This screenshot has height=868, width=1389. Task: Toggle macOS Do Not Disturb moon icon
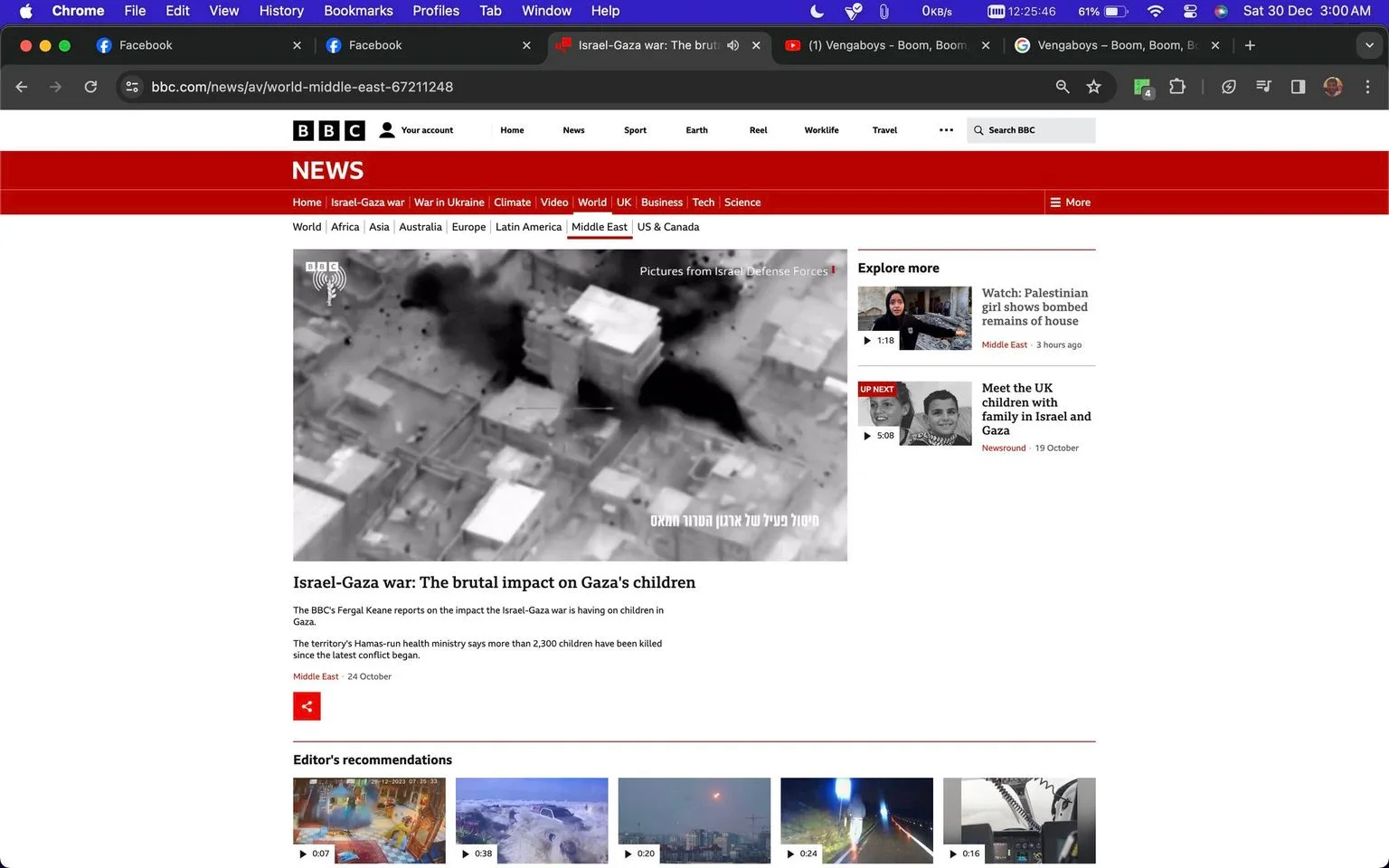(817, 11)
